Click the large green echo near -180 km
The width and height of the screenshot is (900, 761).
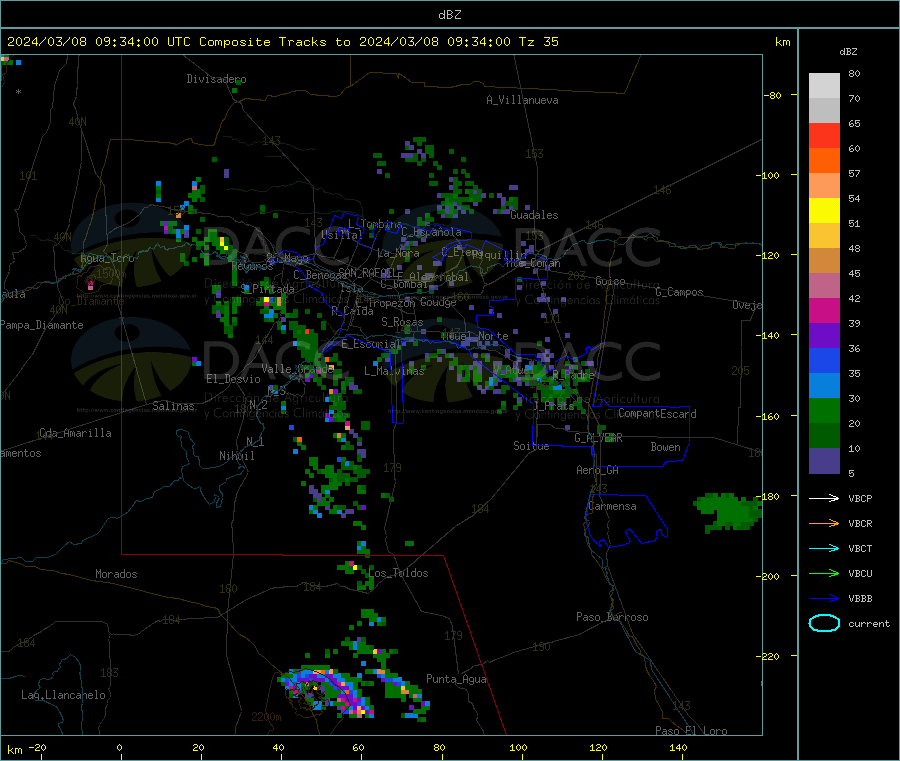728,511
